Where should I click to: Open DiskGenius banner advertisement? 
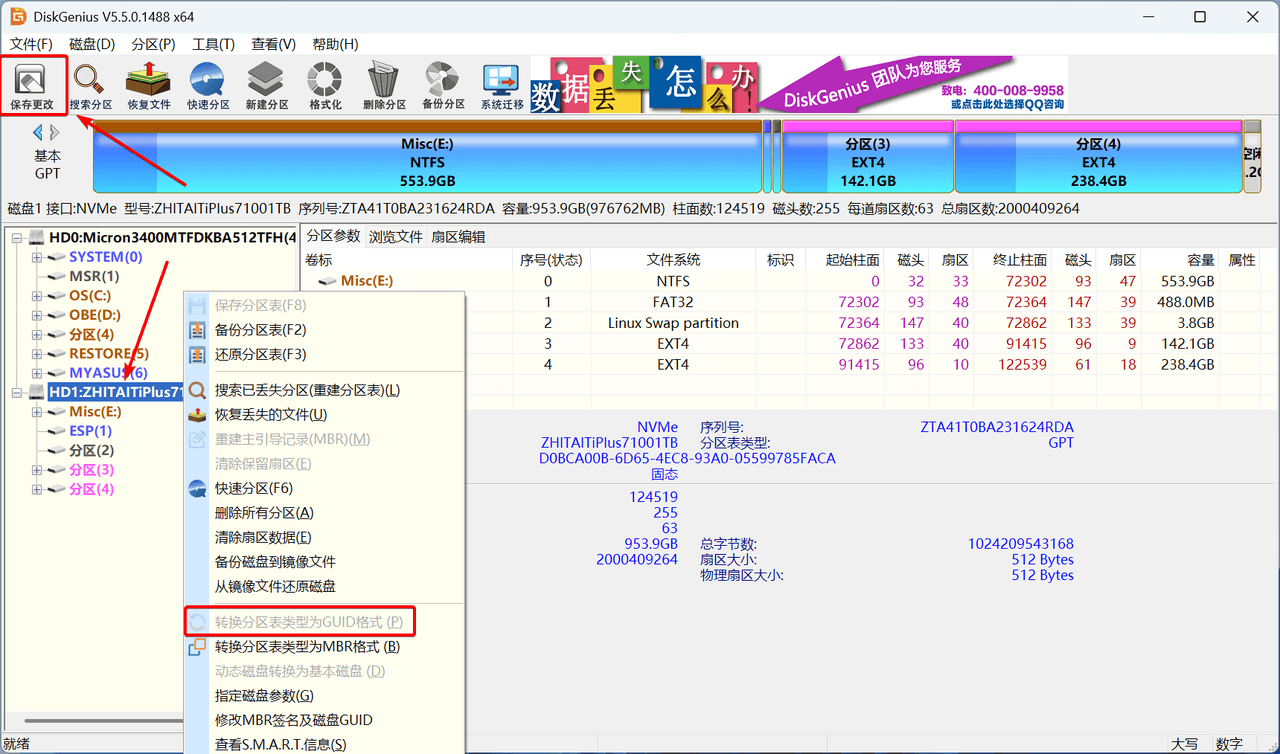[798, 84]
